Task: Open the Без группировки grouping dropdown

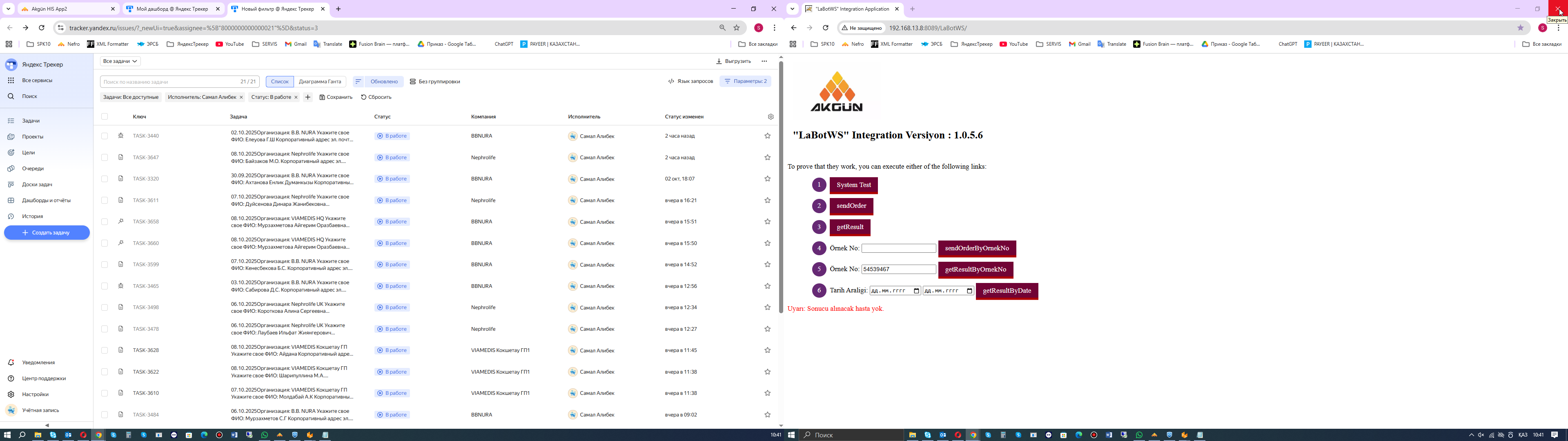Action: 434,82
